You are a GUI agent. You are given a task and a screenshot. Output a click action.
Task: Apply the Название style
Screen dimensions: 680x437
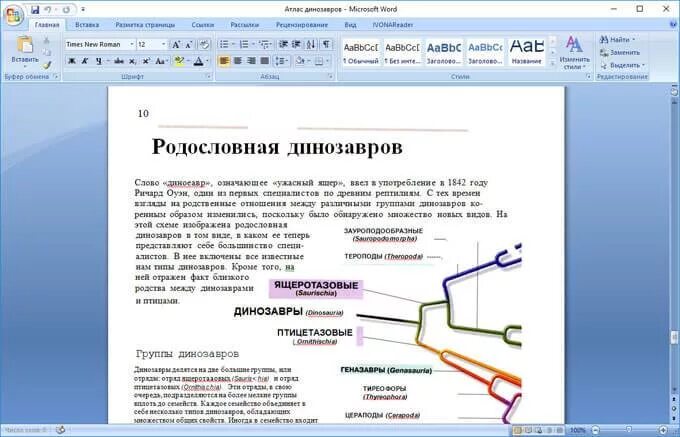tap(526, 52)
